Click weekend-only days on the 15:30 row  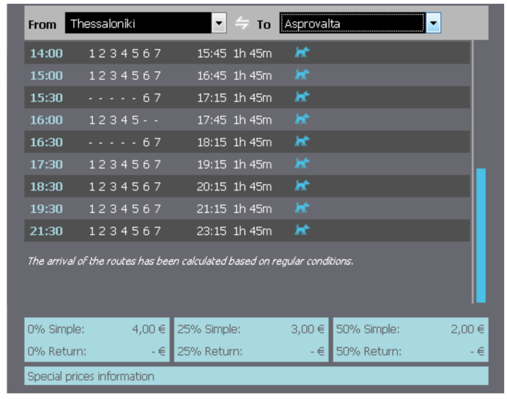point(125,98)
